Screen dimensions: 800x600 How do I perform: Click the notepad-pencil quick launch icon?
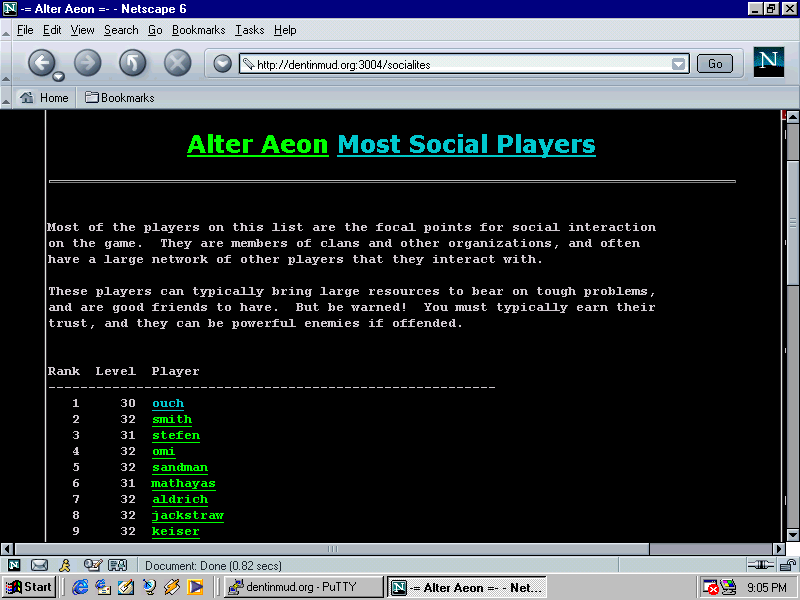click(x=126, y=587)
